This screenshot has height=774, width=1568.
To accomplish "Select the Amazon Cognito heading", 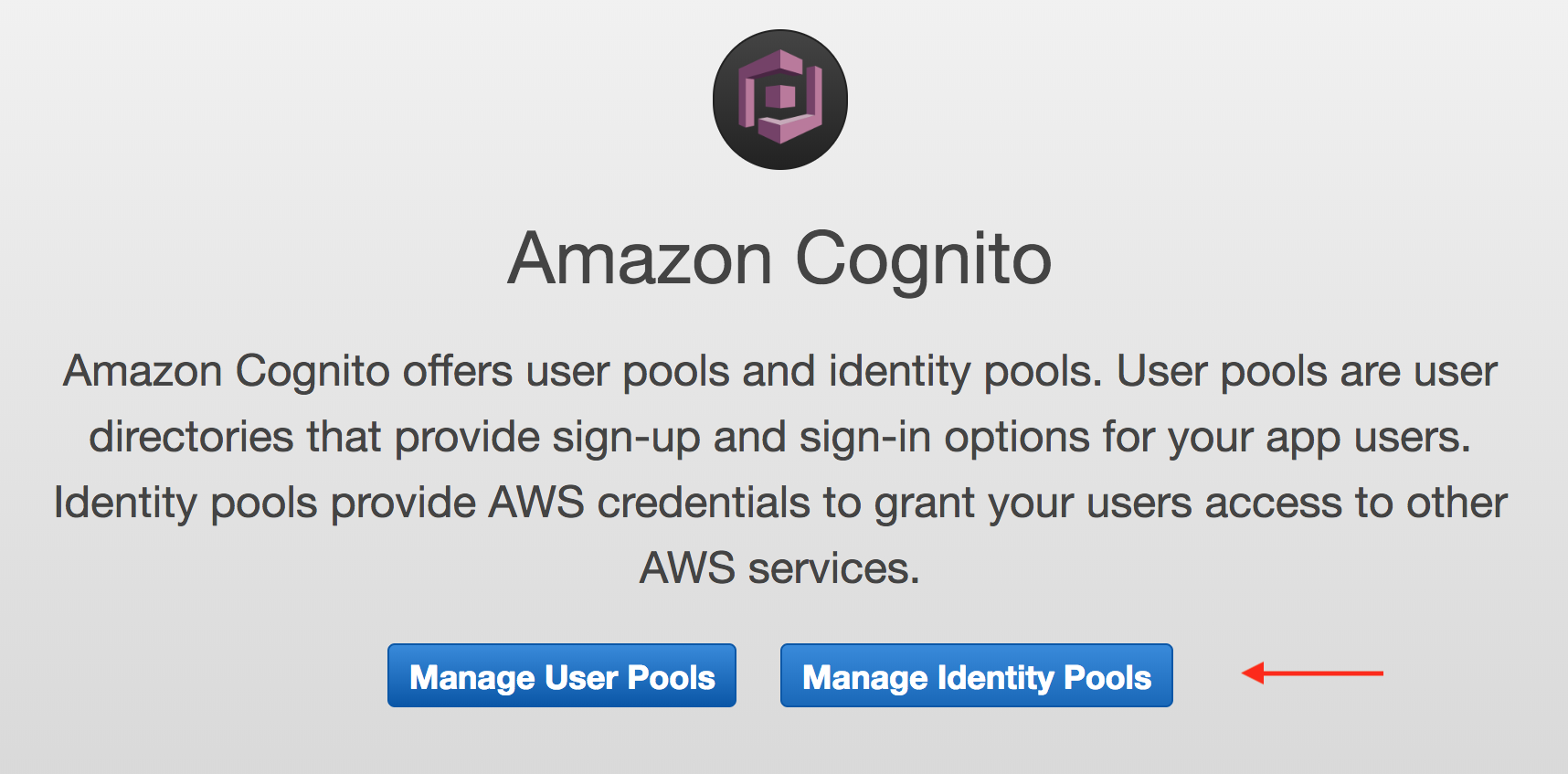I will pyautogui.click(x=779, y=260).
